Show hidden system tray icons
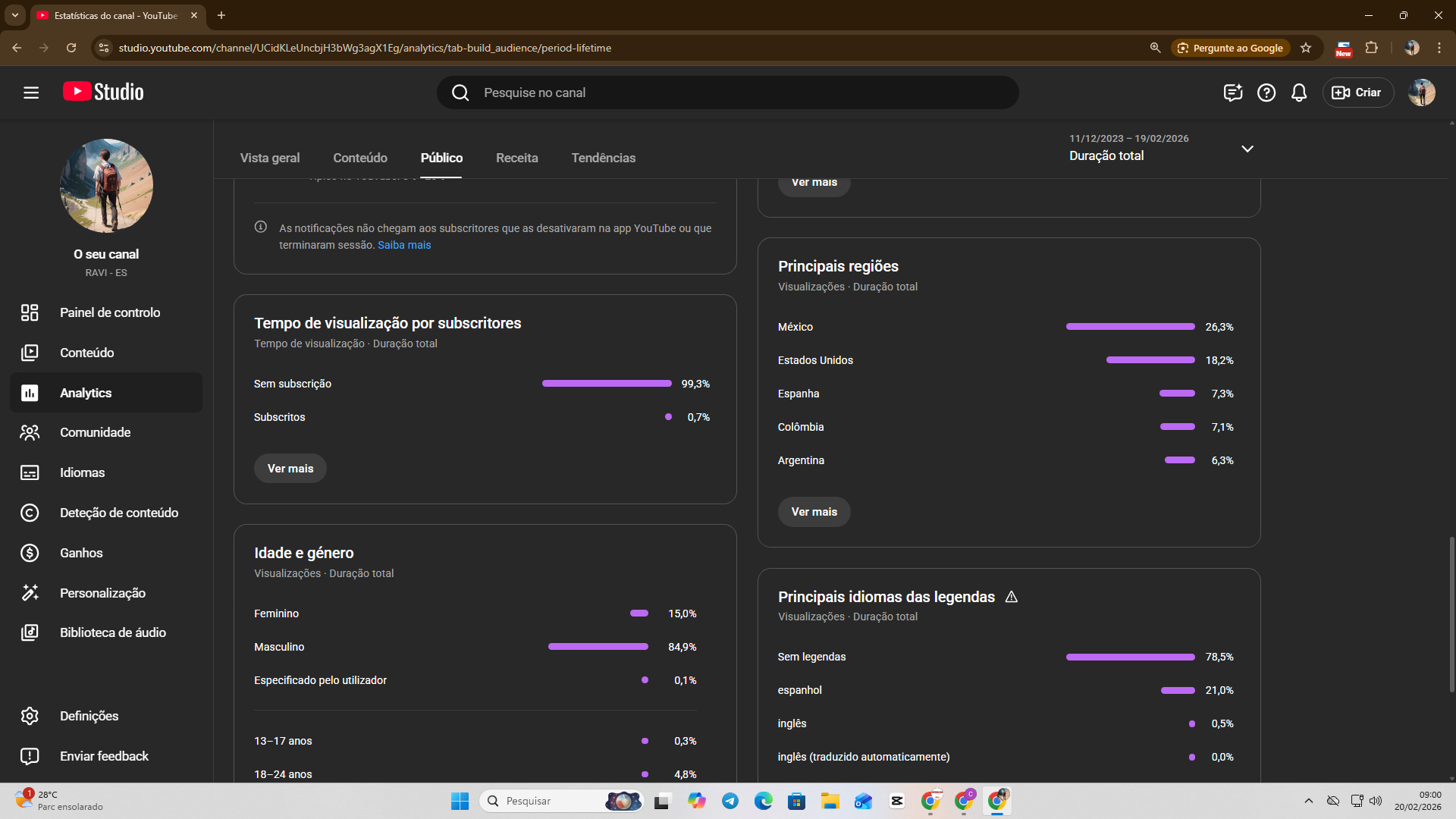 (1308, 801)
